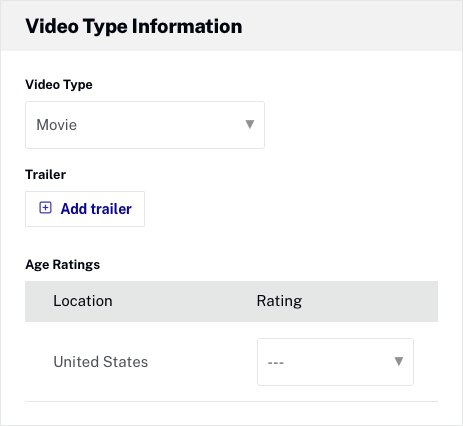The image size is (463, 426).
Task: Click the arrow in Video Type dropdown
Action: pyautogui.click(x=250, y=124)
